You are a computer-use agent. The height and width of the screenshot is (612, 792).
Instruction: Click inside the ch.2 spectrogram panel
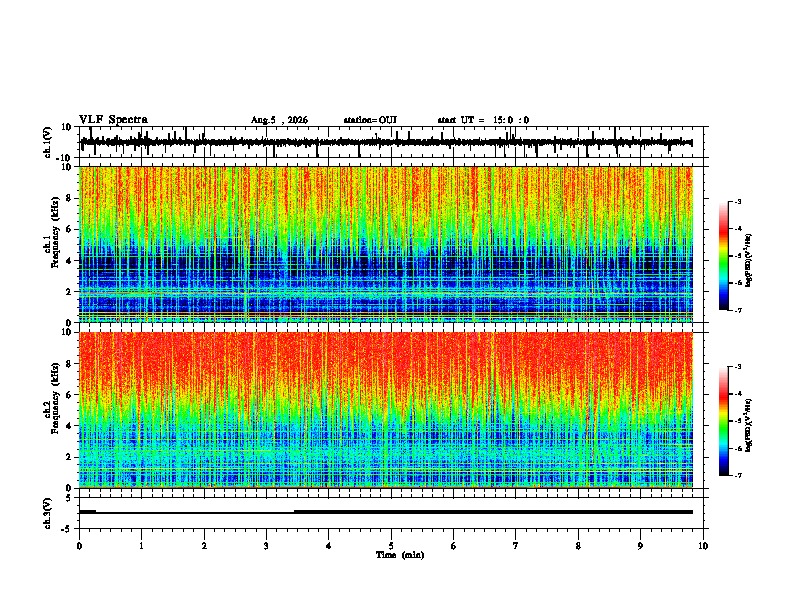tap(386, 410)
